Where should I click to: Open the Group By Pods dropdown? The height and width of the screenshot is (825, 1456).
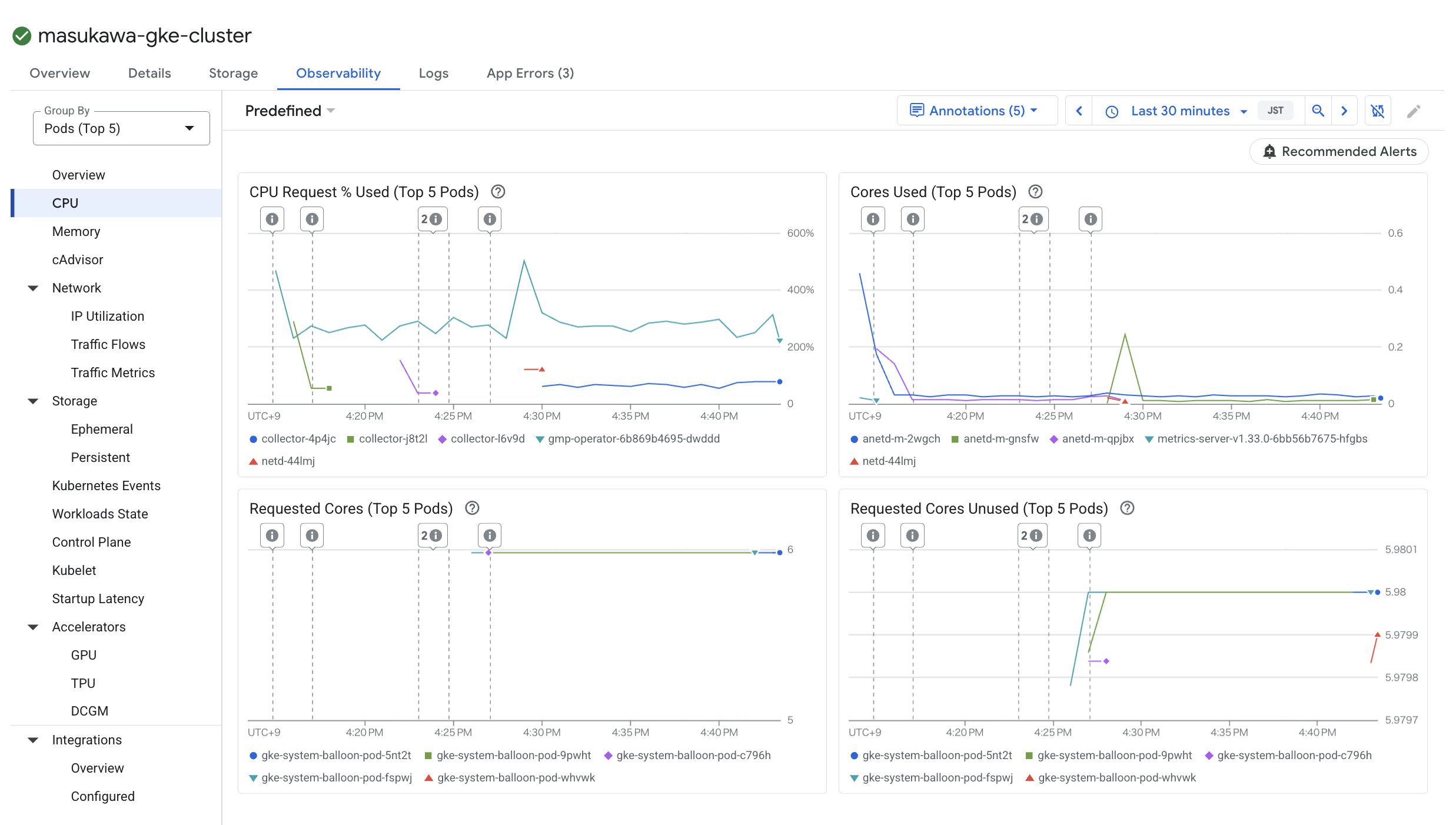pyautogui.click(x=121, y=128)
